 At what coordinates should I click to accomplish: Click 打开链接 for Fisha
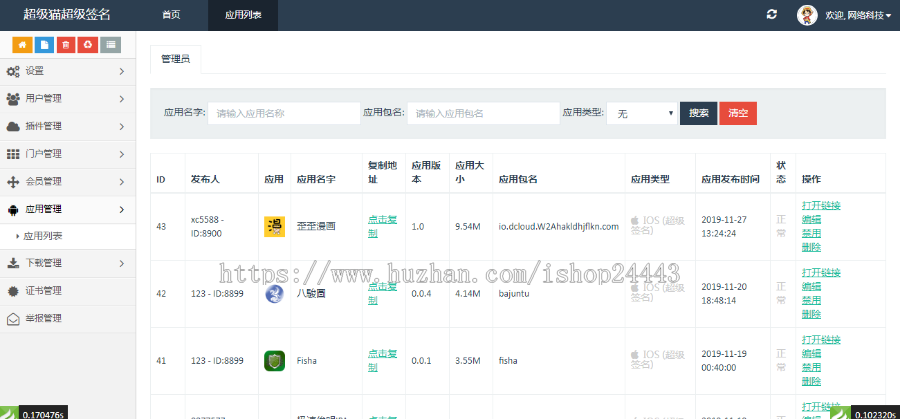coord(821,340)
